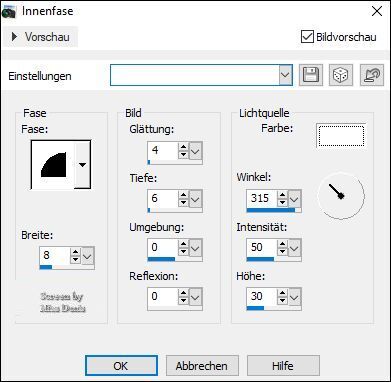Click the reset to default icon
This screenshot has height=382, width=391.
371,75
